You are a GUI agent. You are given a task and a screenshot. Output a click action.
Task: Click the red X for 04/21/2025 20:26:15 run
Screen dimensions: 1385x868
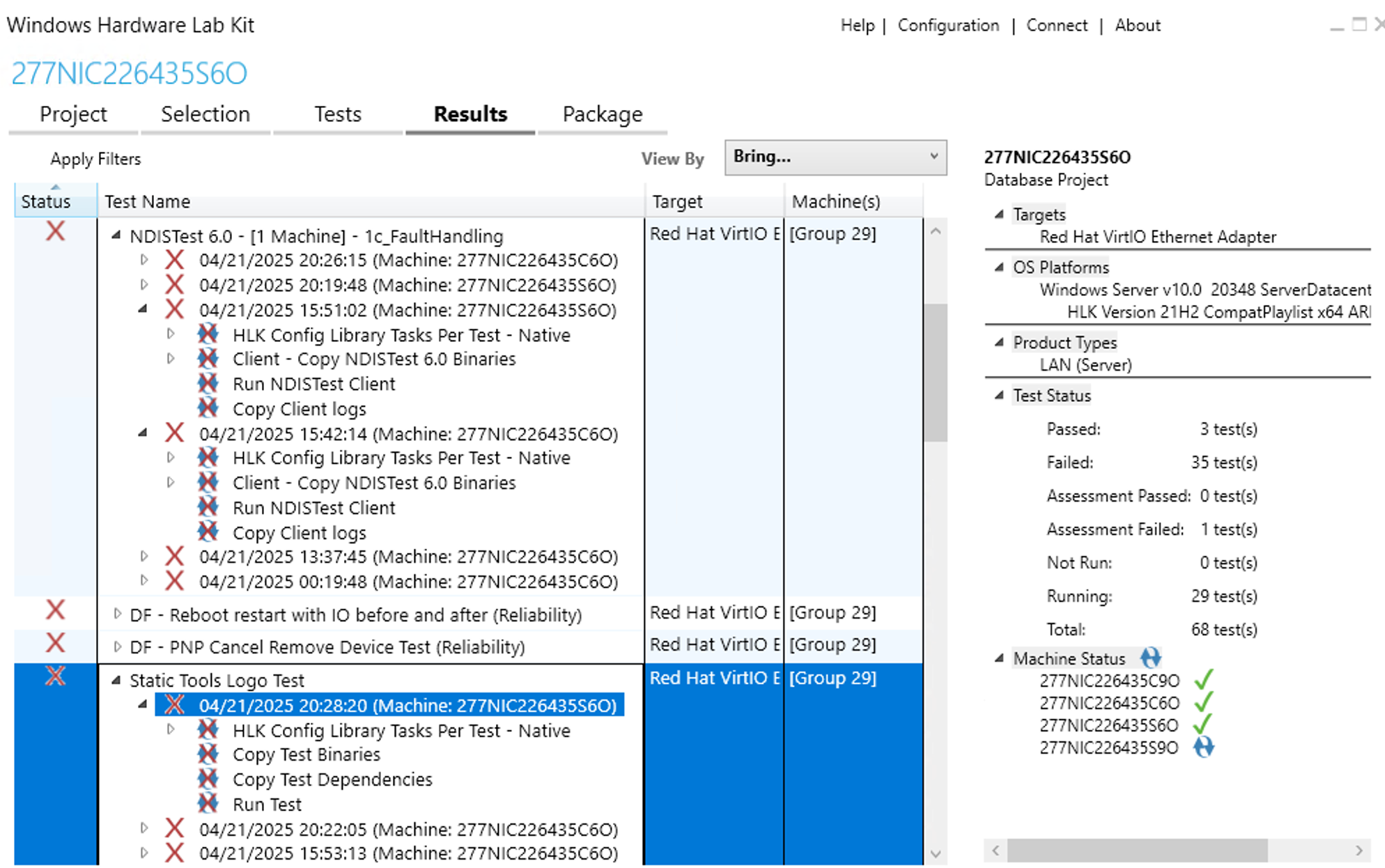point(174,260)
